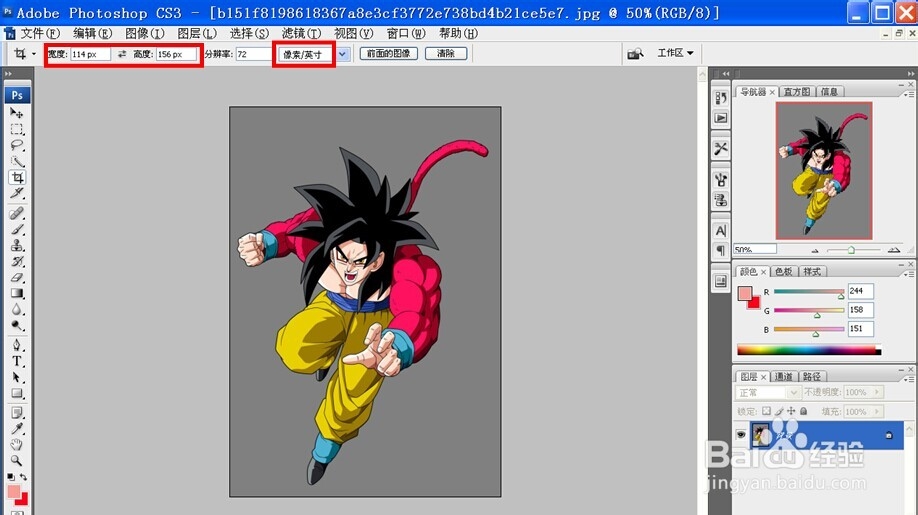
Task: Click zoom out button in Navigator
Action: 815,250
